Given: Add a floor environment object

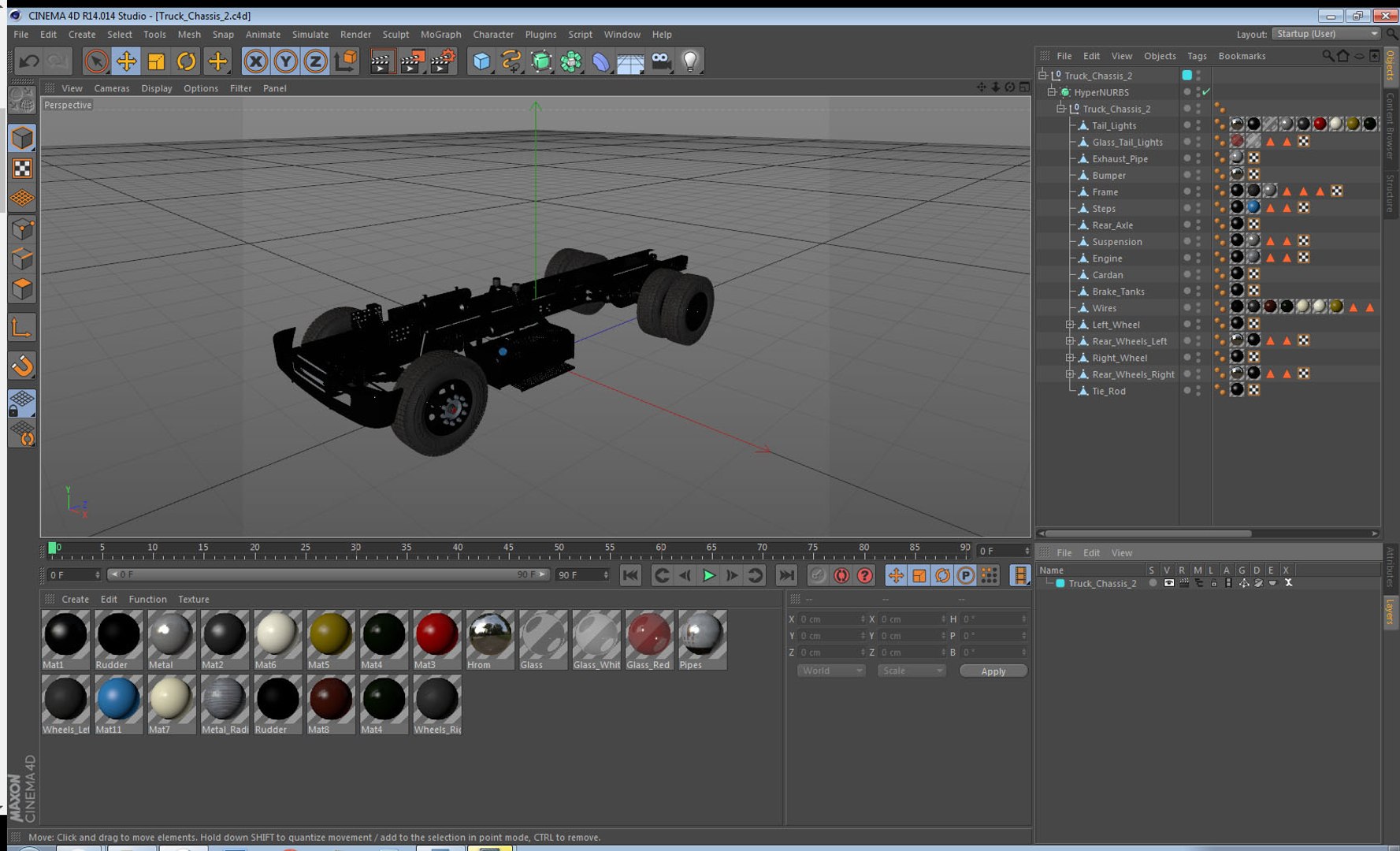Looking at the screenshot, I should (x=630, y=61).
